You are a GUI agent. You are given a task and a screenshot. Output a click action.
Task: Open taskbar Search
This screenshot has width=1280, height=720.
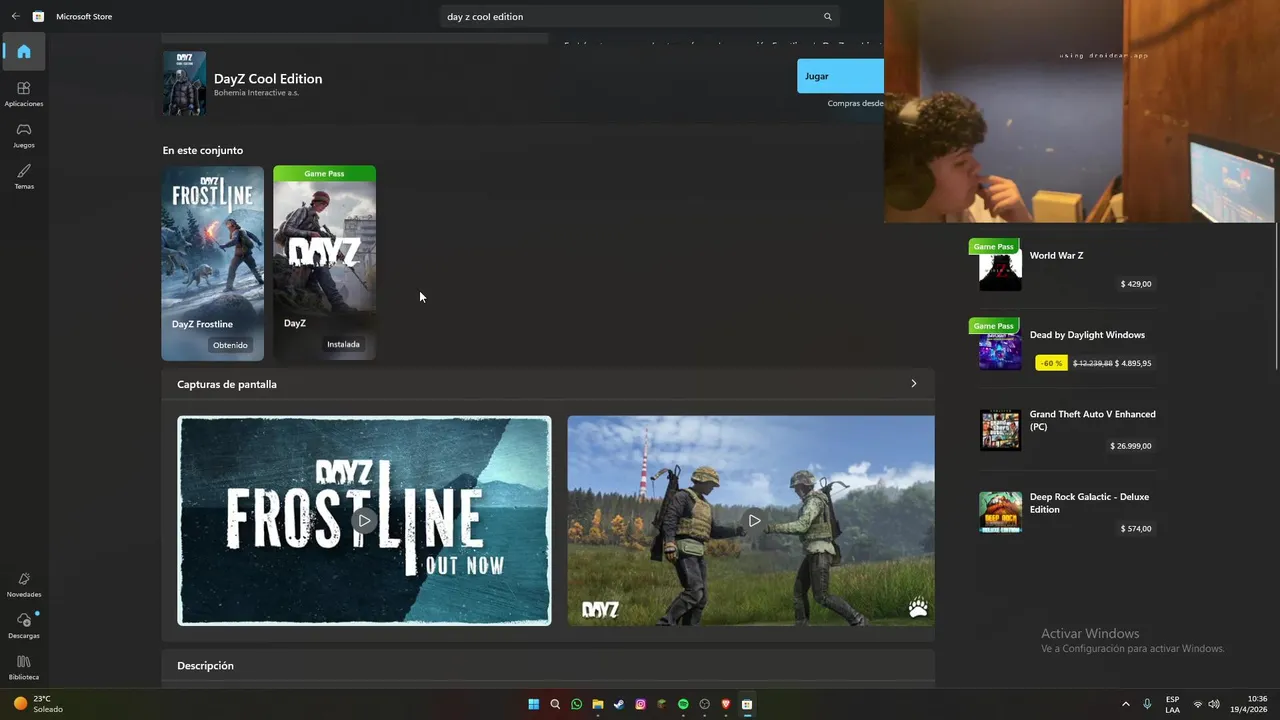pos(555,704)
